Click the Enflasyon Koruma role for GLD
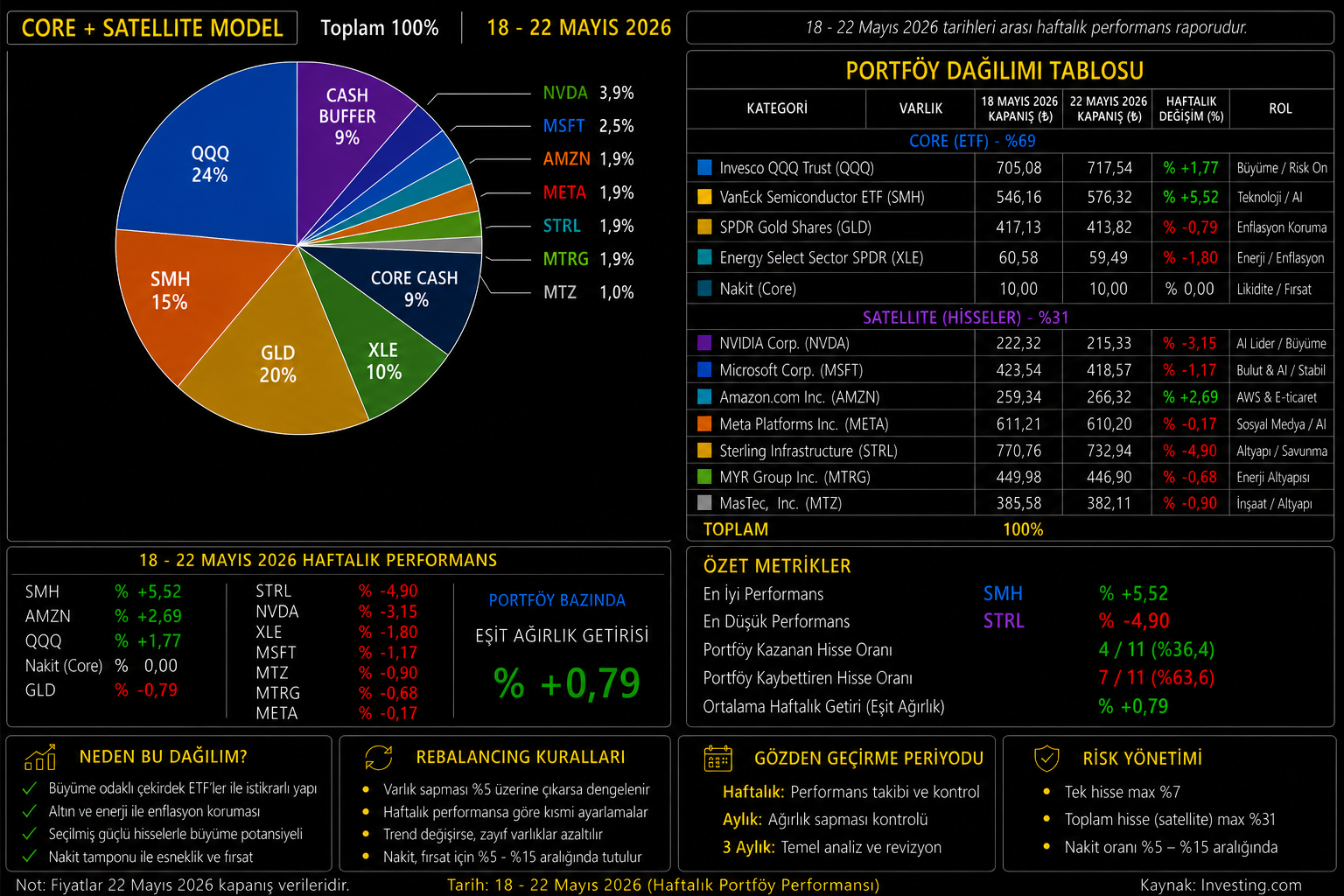The width and height of the screenshot is (1344, 896). tap(1282, 227)
